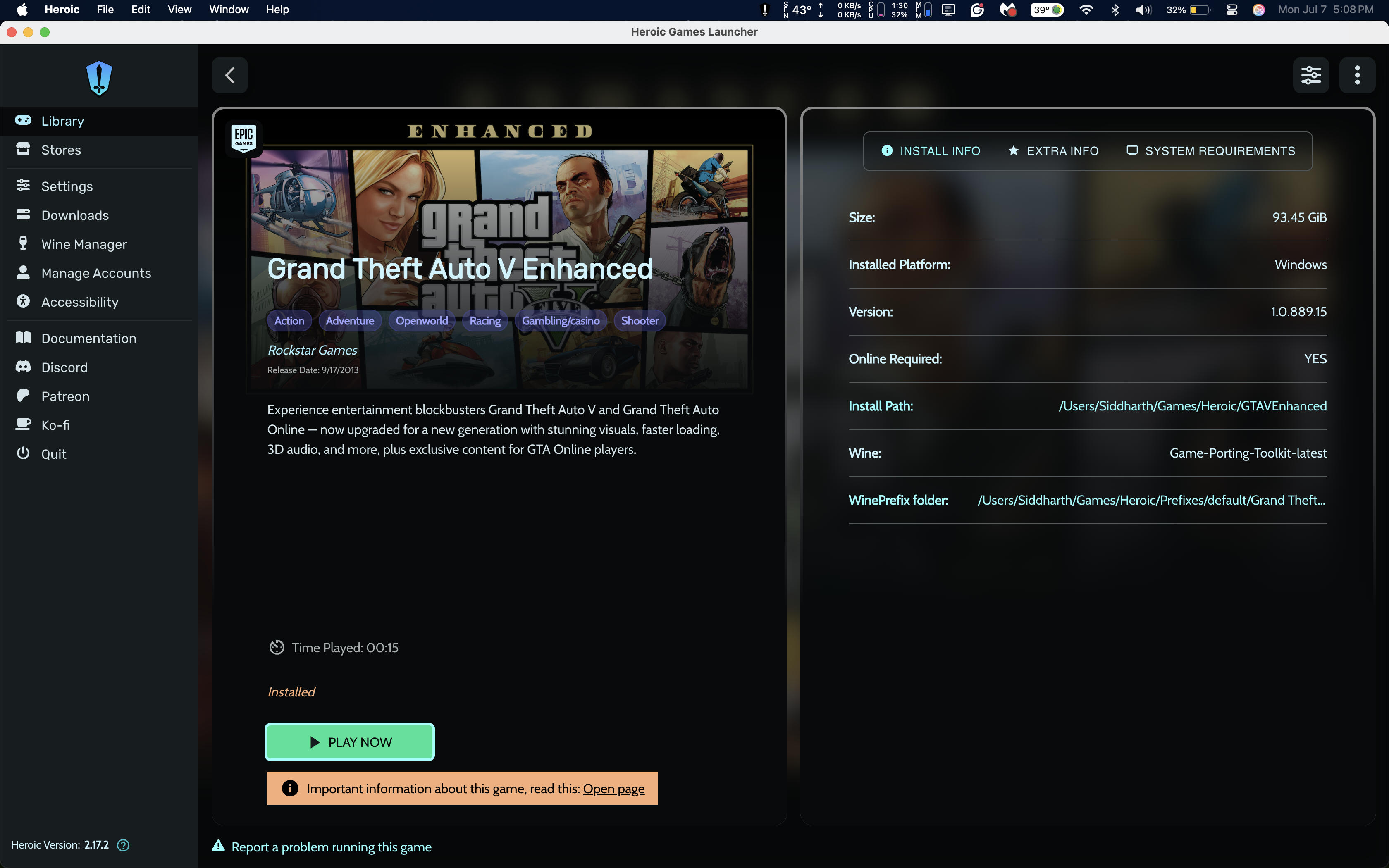Click the back arrow button
Image resolution: width=1389 pixels, height=868 pixels.
pyautogui.click(x=229, y=75)
